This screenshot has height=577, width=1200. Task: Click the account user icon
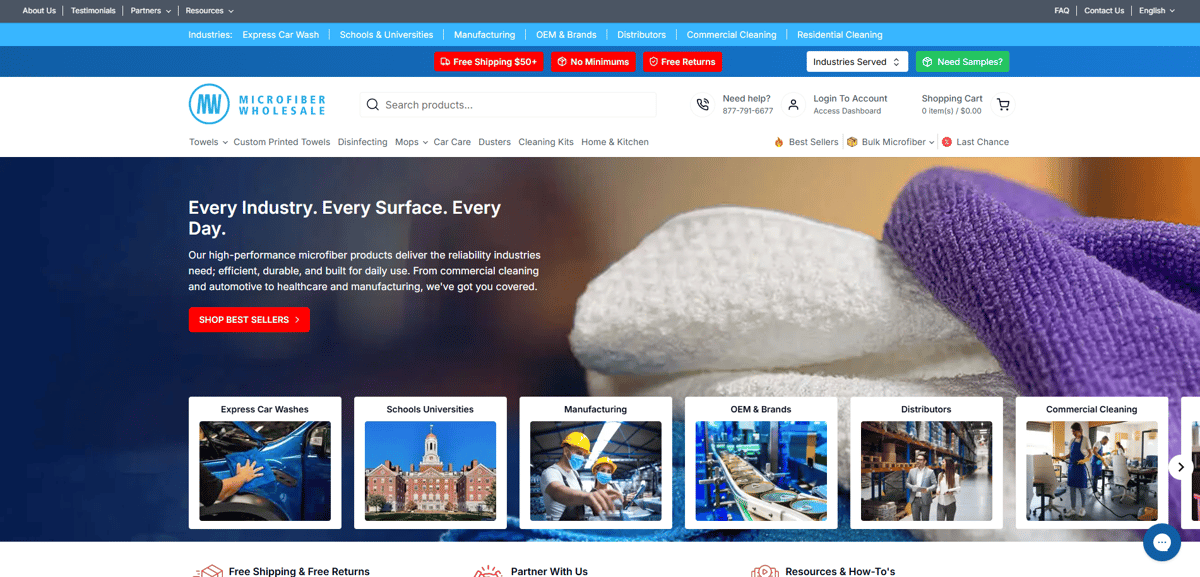pos(793,104)
